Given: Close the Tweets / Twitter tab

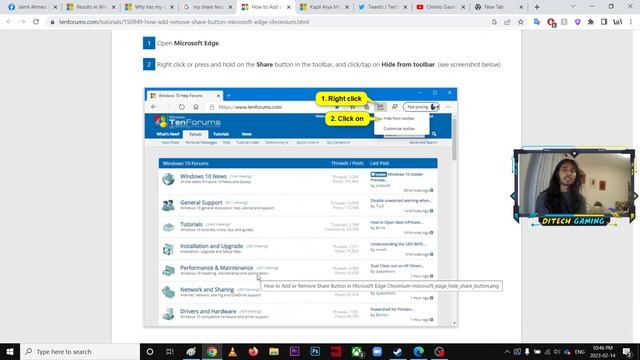Looking at the screenshot, I should coord(405,7).
